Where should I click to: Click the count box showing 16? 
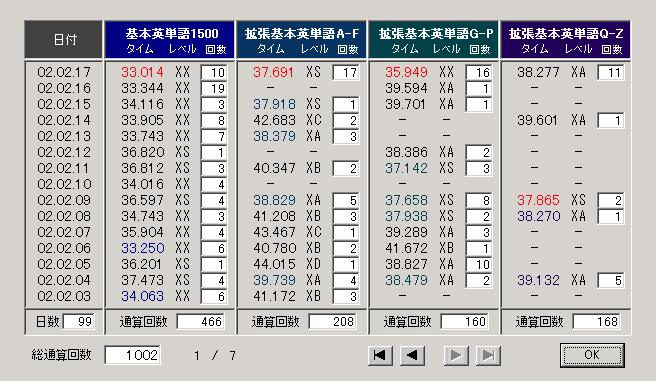478,72
